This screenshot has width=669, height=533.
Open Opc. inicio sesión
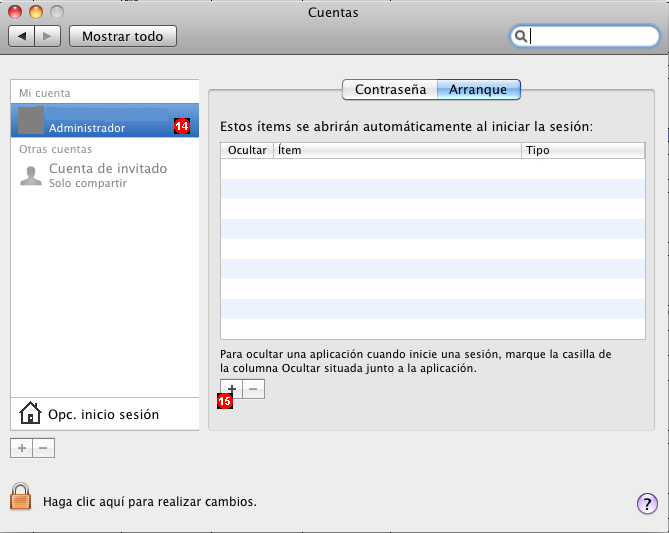[105, 414]
